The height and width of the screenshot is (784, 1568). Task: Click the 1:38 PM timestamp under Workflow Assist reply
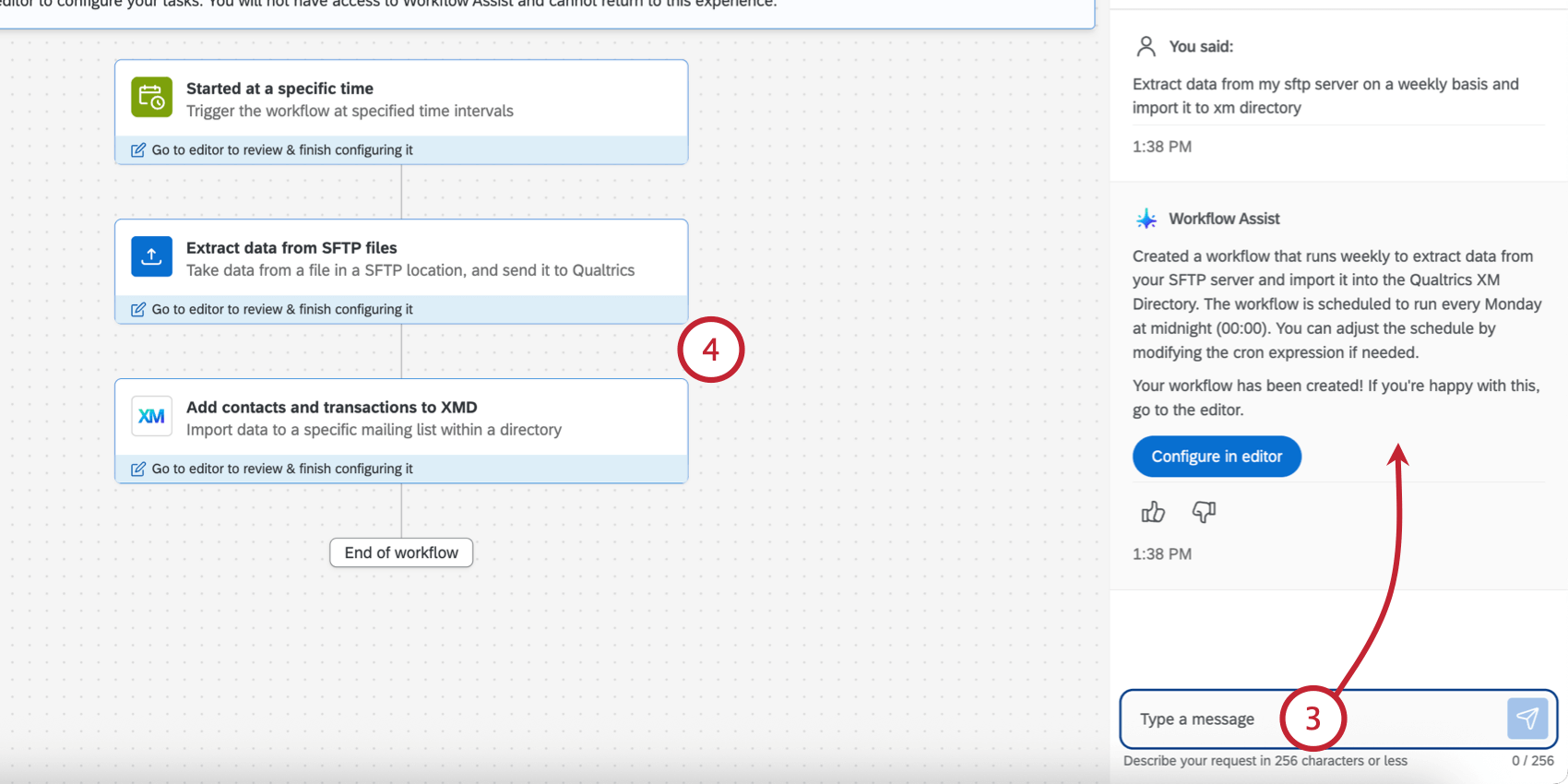(1162, 554)
